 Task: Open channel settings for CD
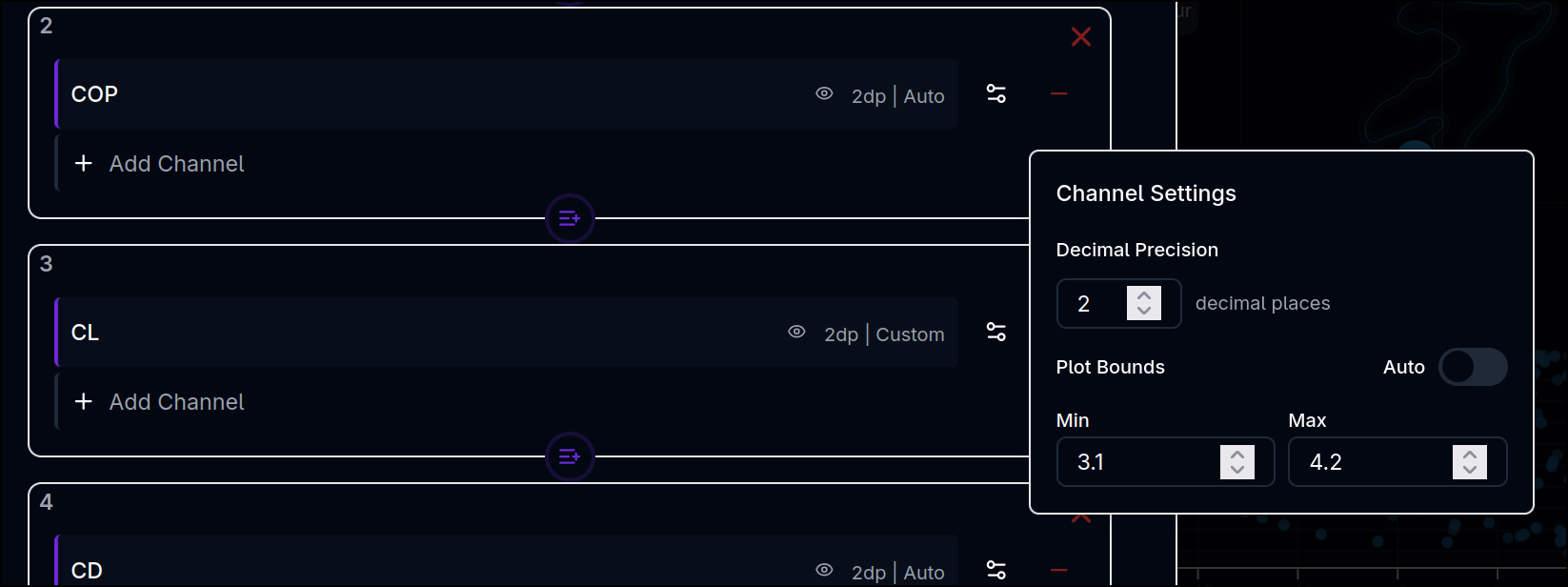tap(996, 570)
